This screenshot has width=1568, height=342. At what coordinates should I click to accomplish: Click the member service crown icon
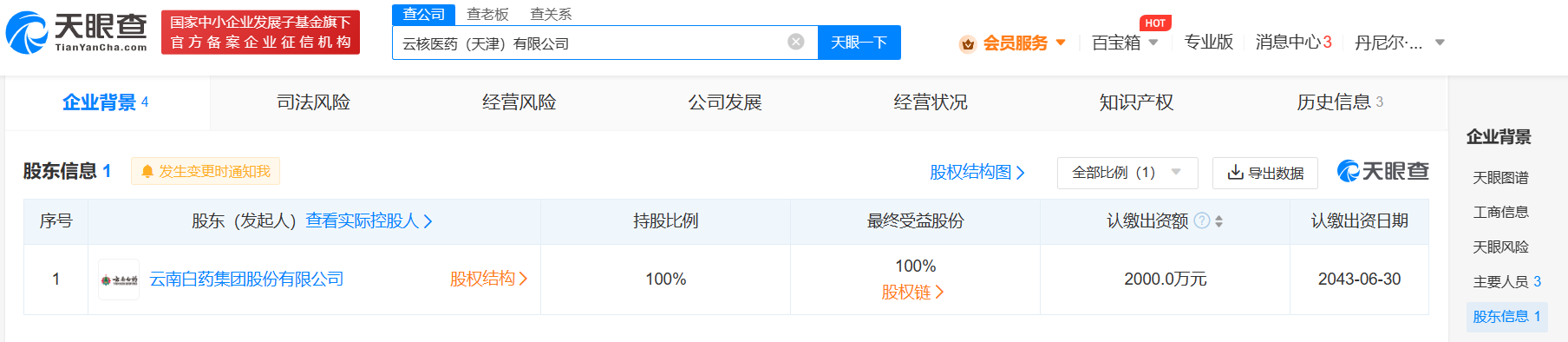click(968, 43)
